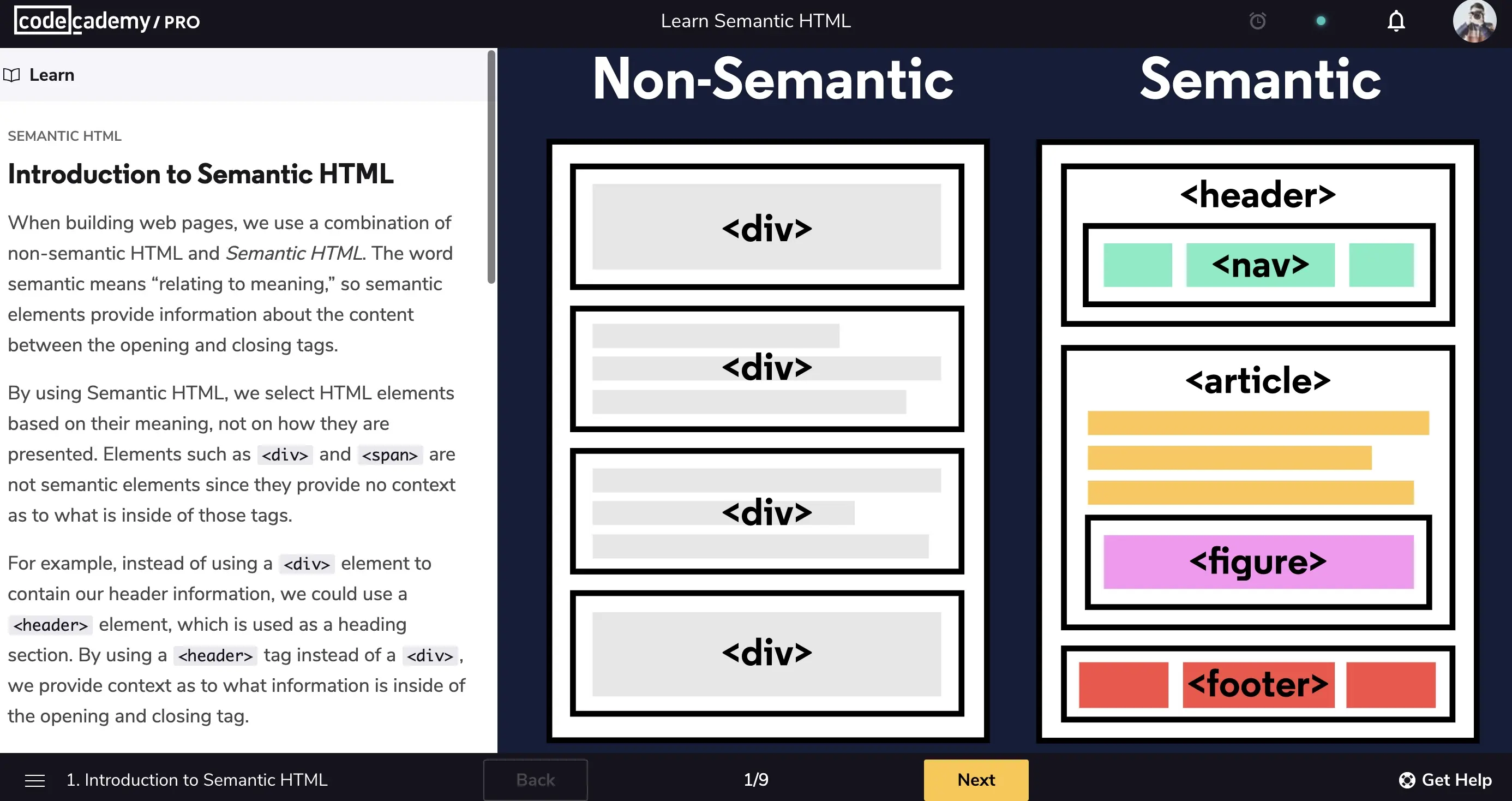Image resolution: width=1512 pixels, height=801 pixels.
Task: Click the Back button
Action: [535, 780]
